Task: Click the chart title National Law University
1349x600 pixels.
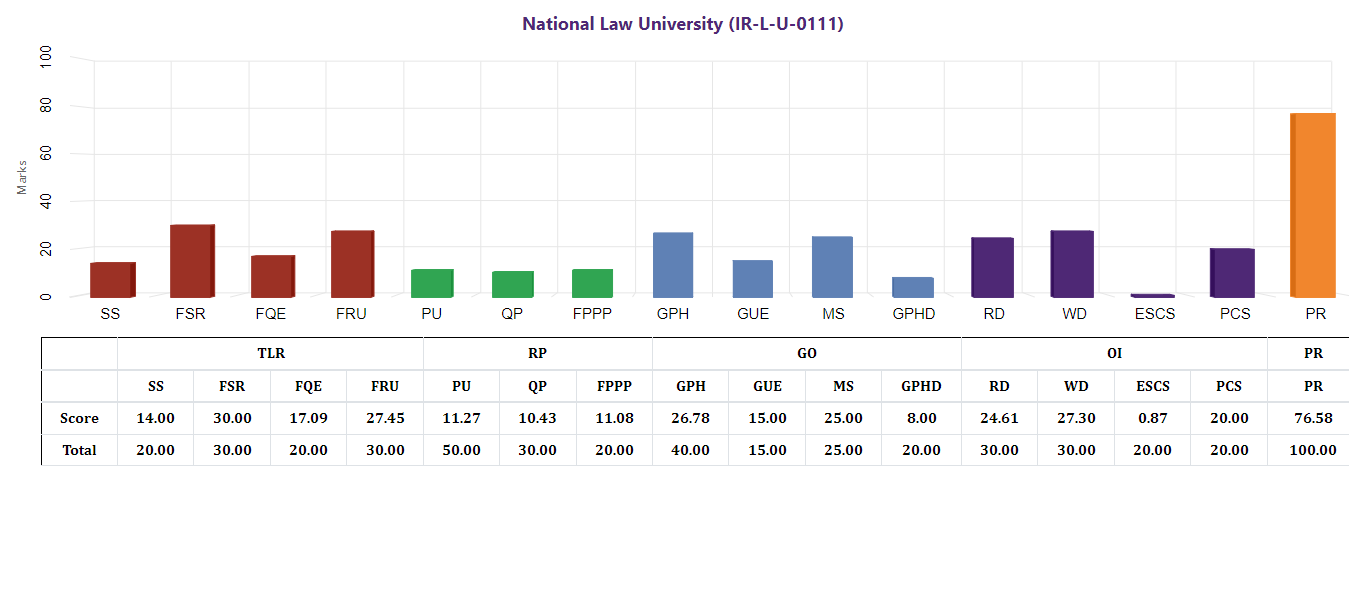Action: (683, 24)
